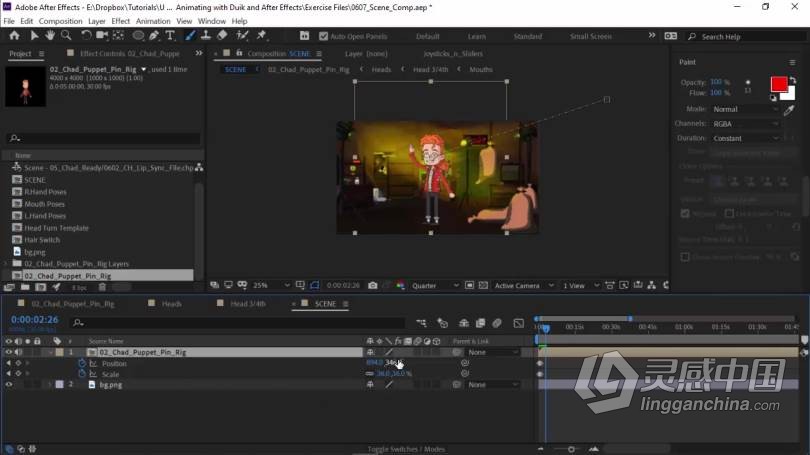Select the Puppet Pin tool

click(x=261, y=35)
